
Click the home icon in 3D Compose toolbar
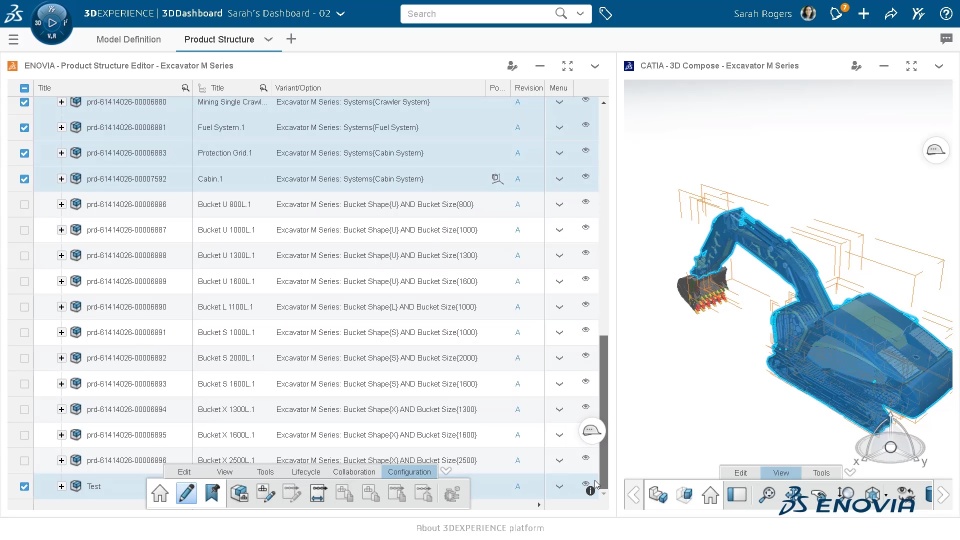(710, 494)
